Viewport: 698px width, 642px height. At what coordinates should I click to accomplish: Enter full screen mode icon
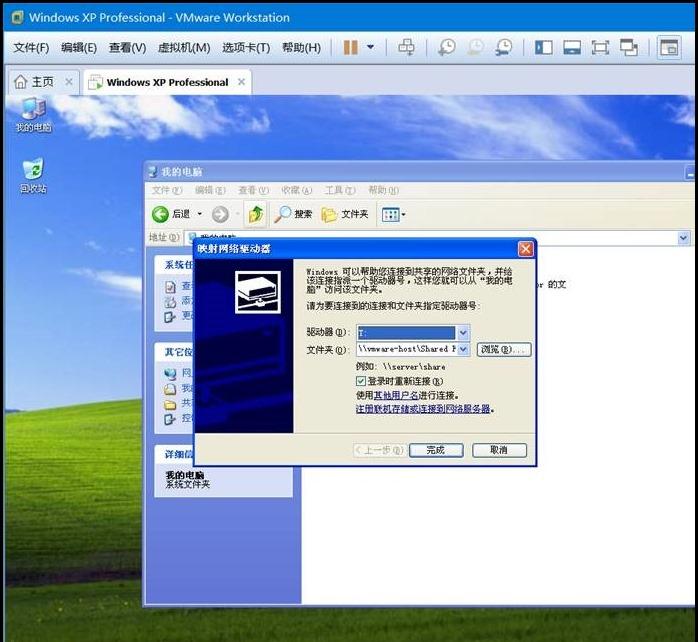(600, 47)
